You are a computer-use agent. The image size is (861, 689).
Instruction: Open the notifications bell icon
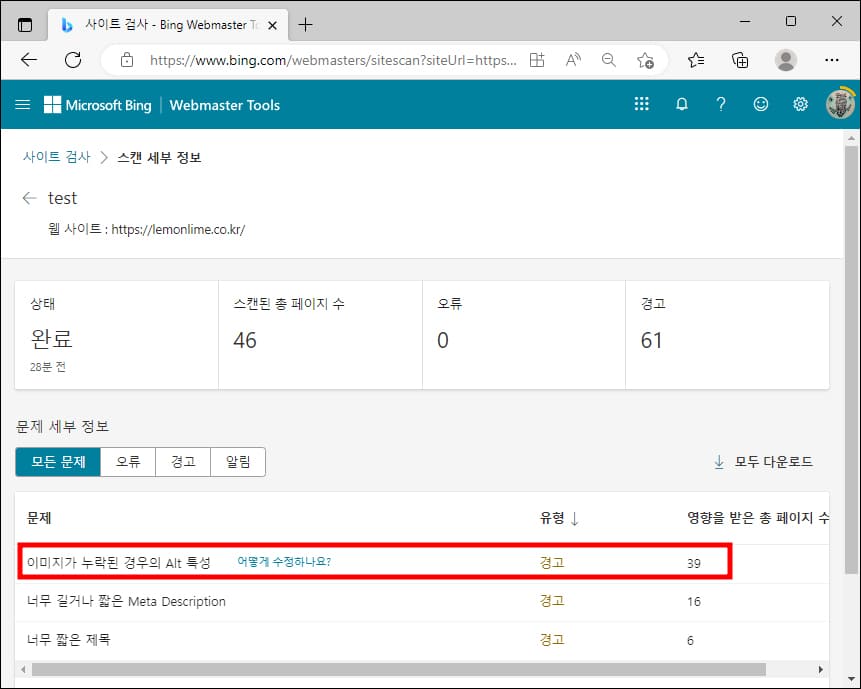[x=681, y=104]
